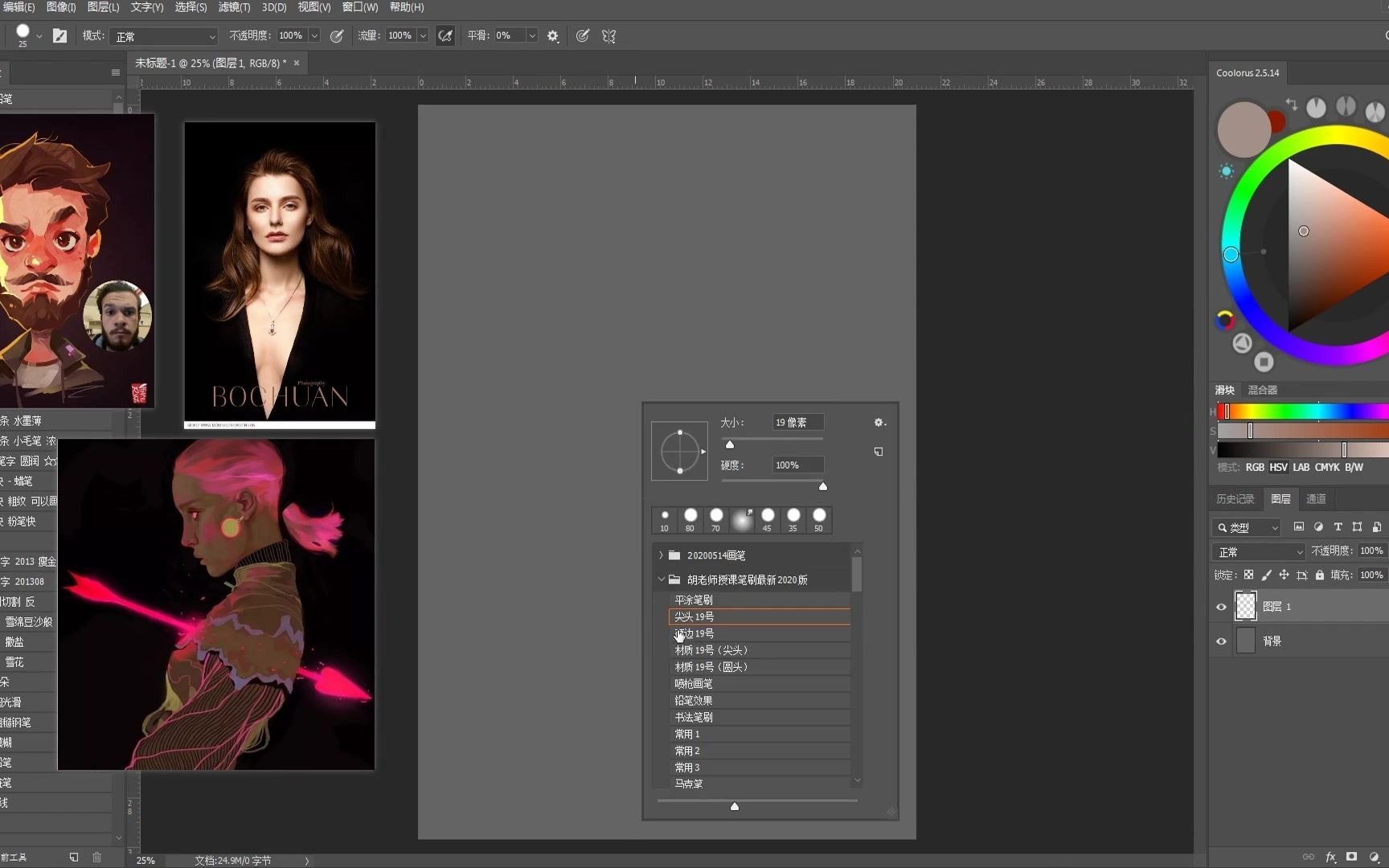
Task: Select the 喷枪画笔 brush preset
Action: tap(694, 684)
